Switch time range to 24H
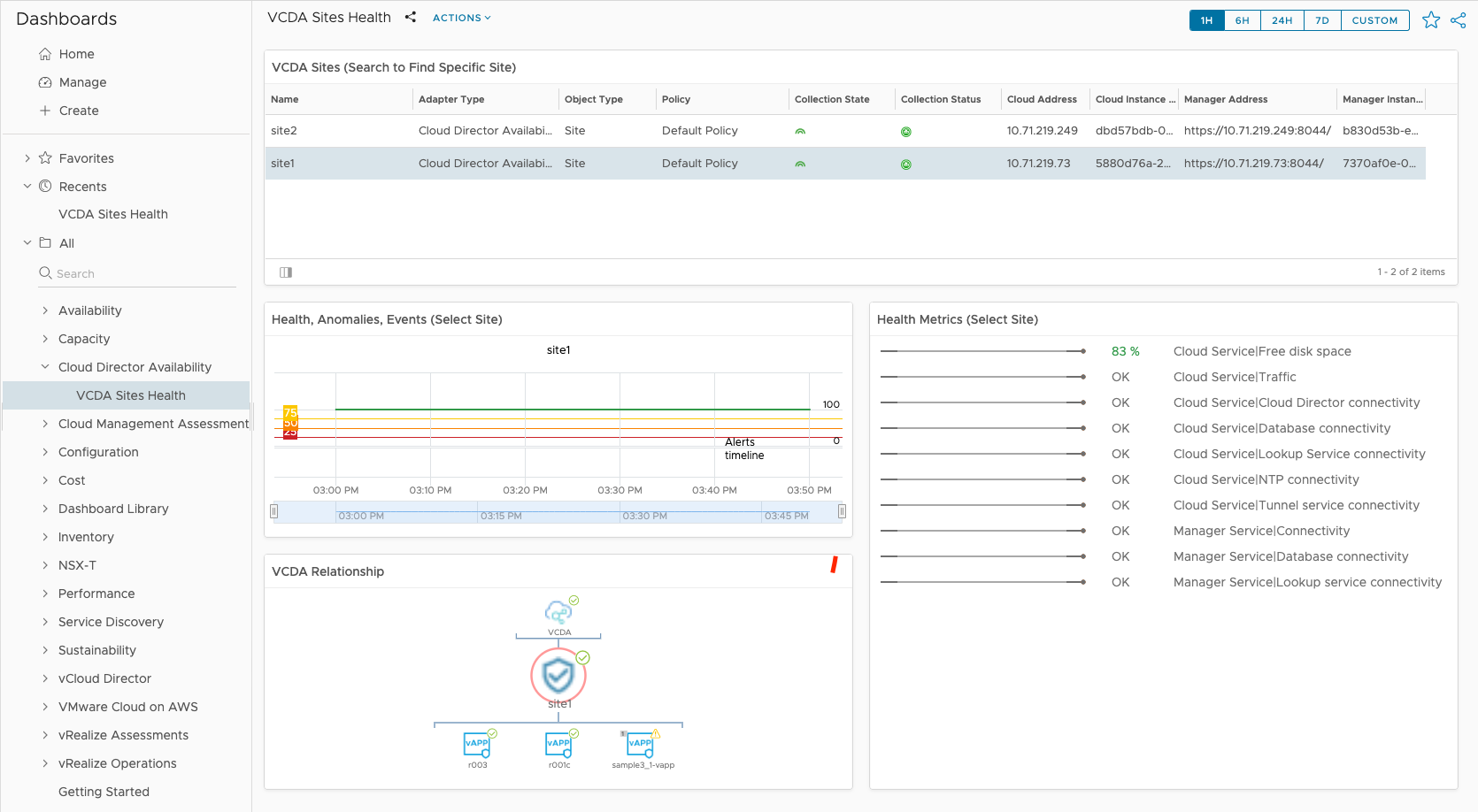This screenshot has width=1478, height=812. click(x=1282, y=20)
